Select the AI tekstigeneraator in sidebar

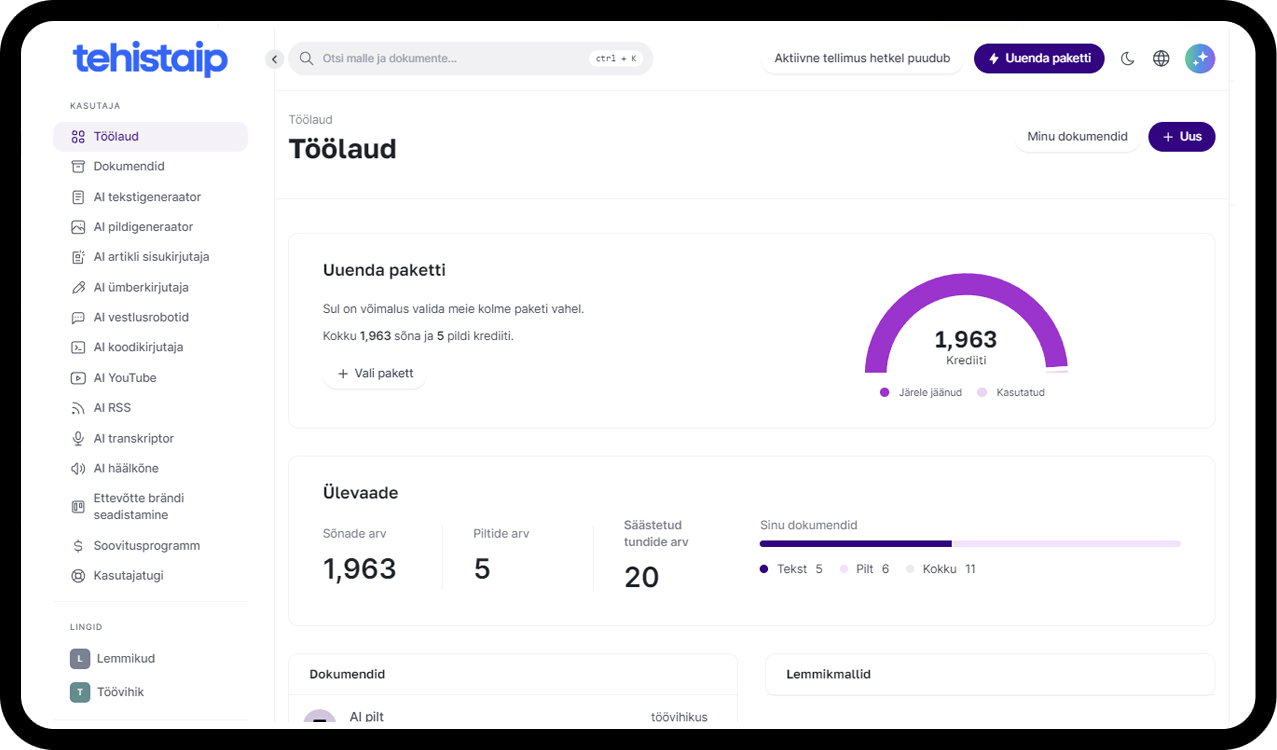(148, 196)
